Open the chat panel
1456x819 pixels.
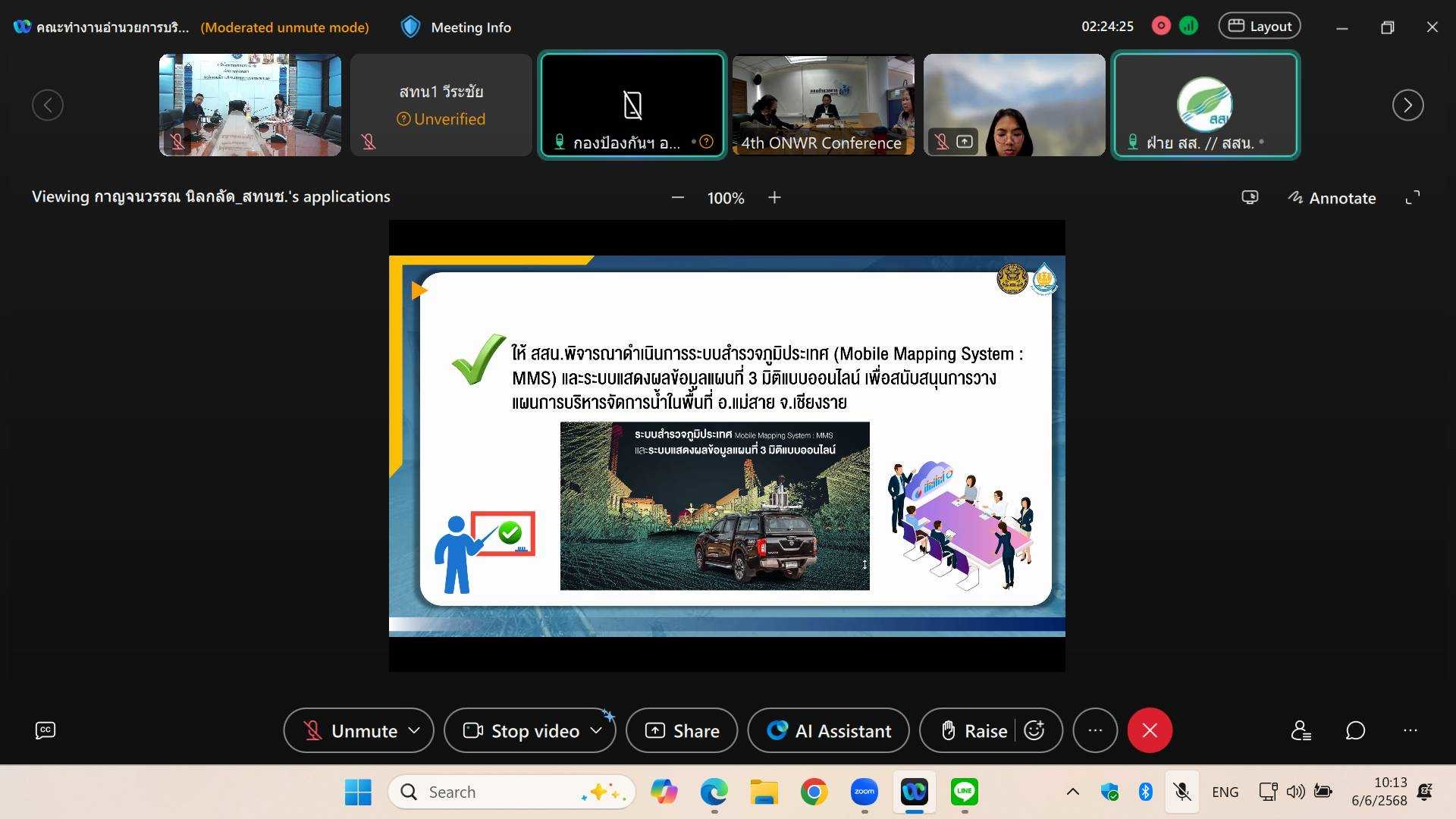coord(1355,730)
